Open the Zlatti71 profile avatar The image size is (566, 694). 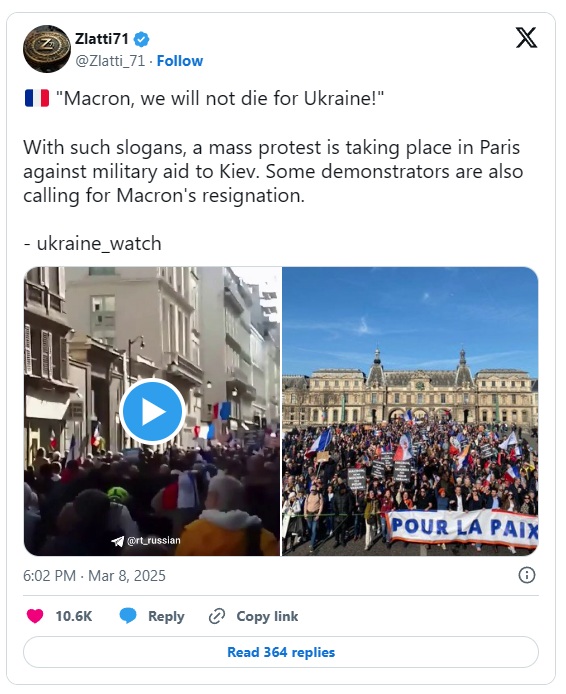click(47, 49)
